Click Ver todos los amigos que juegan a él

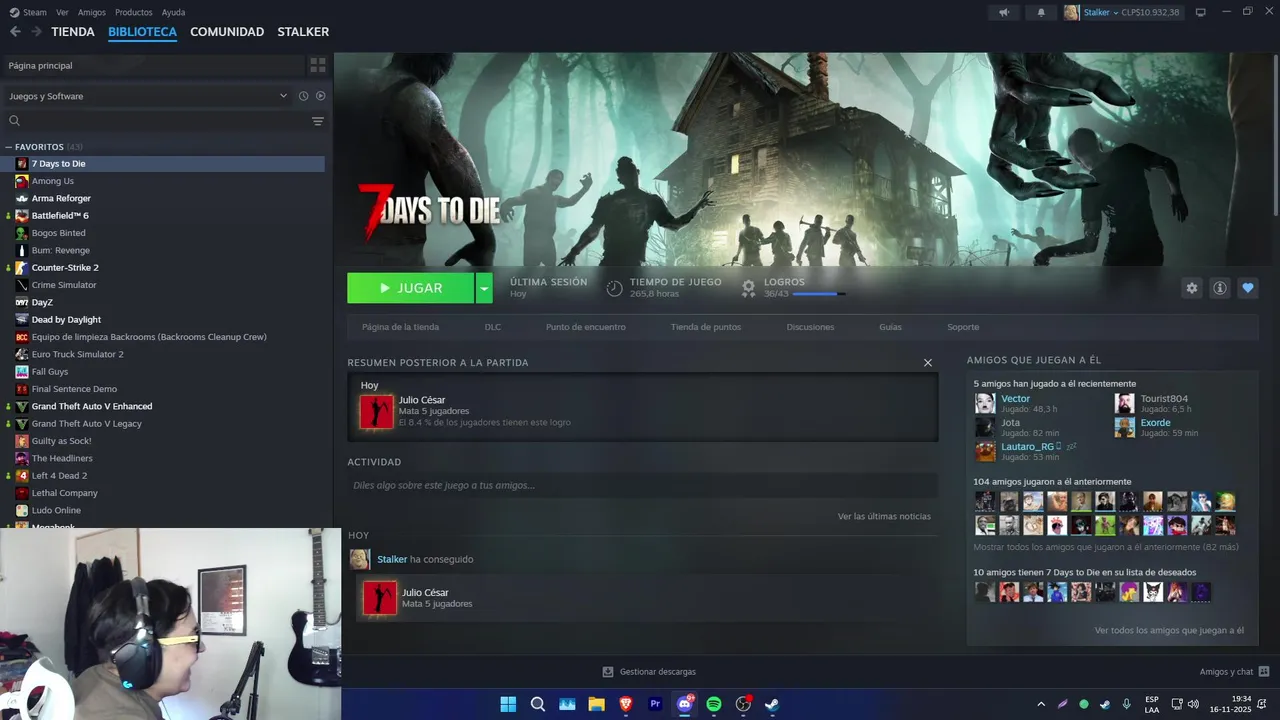pos(1169,630)
